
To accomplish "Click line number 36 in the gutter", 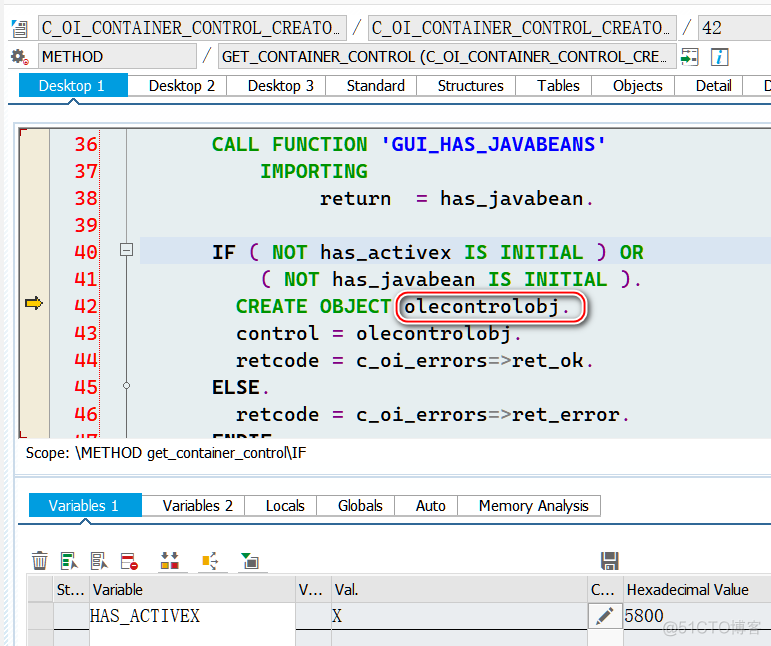I will coord(86,145).
